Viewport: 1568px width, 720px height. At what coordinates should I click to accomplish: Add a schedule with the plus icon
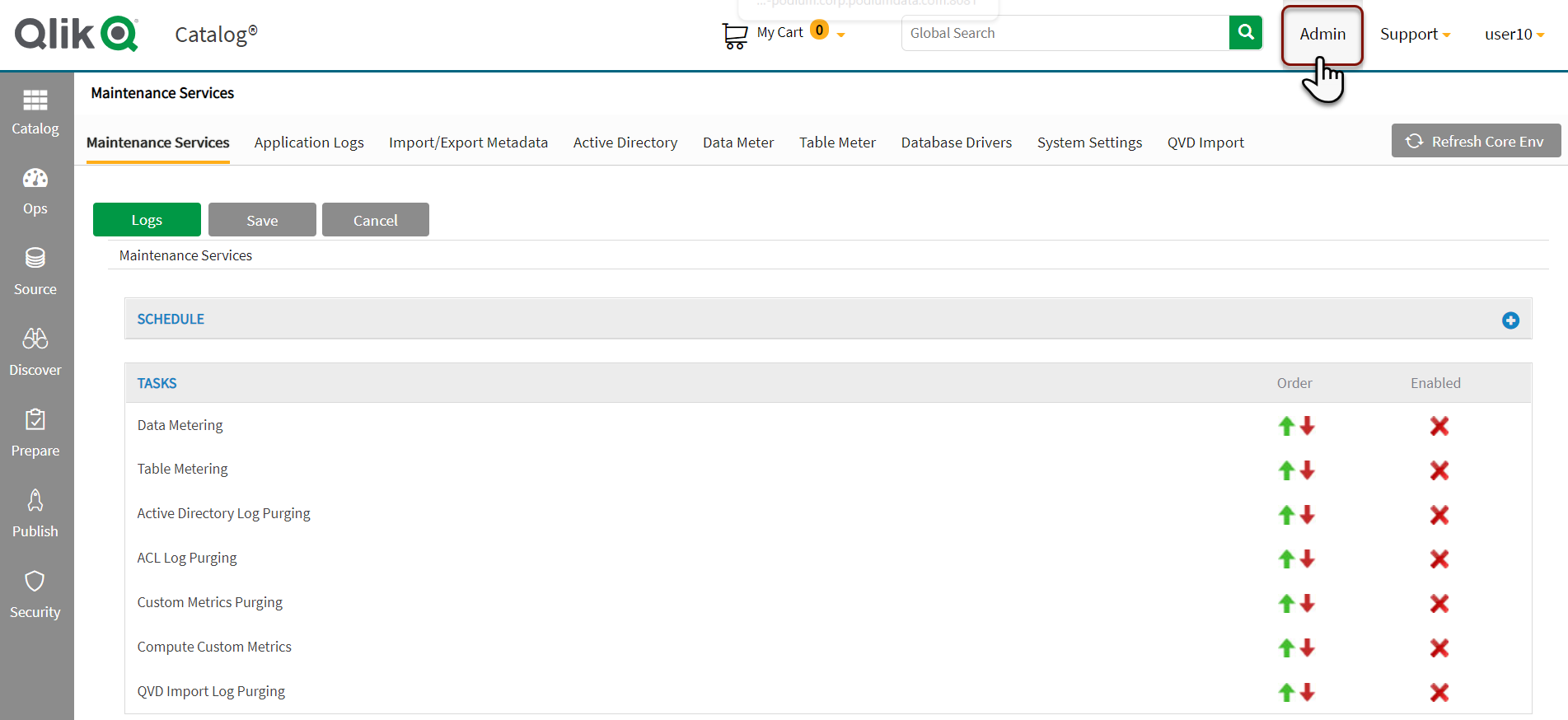(1510, 320)
